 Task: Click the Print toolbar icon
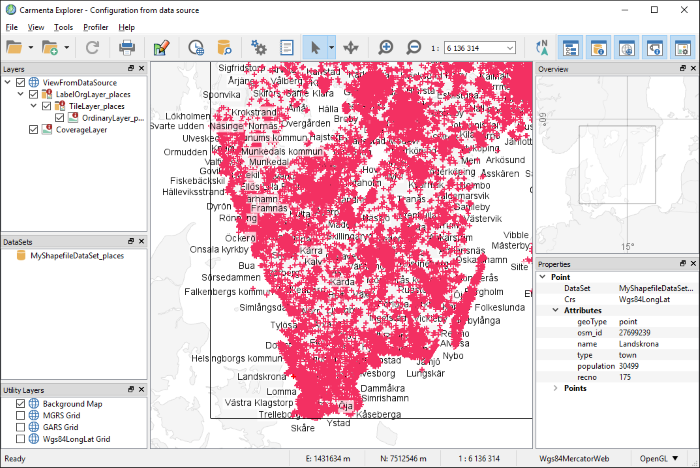click(129, 47)
